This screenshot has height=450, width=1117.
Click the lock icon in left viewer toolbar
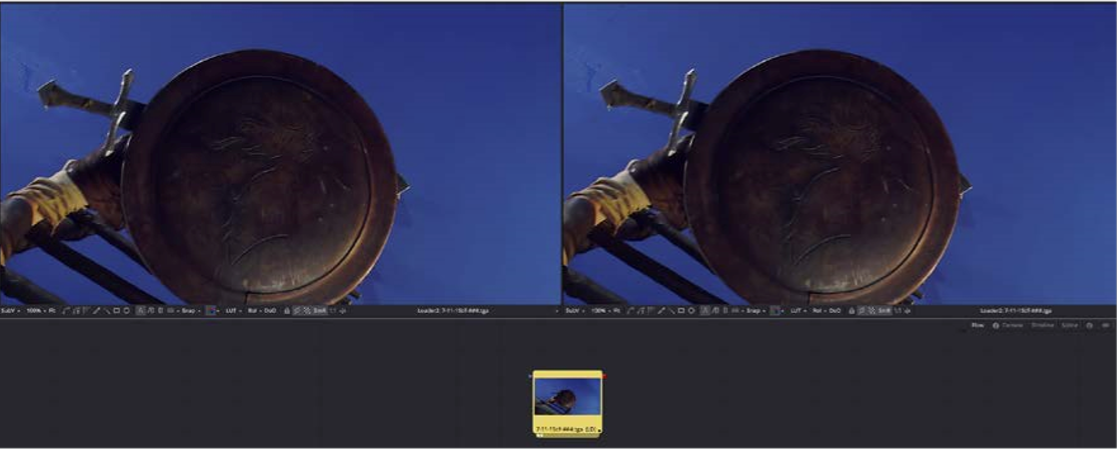pos(288,311)
